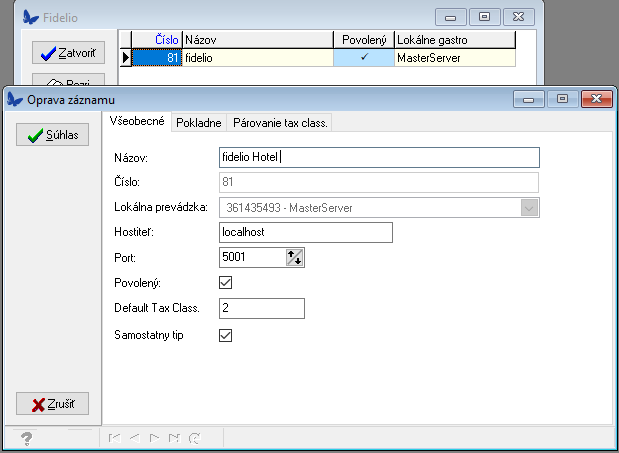Viewport: 619px width, 453px height.
Task: Minimize the Fidelio window
Action: 450,17
